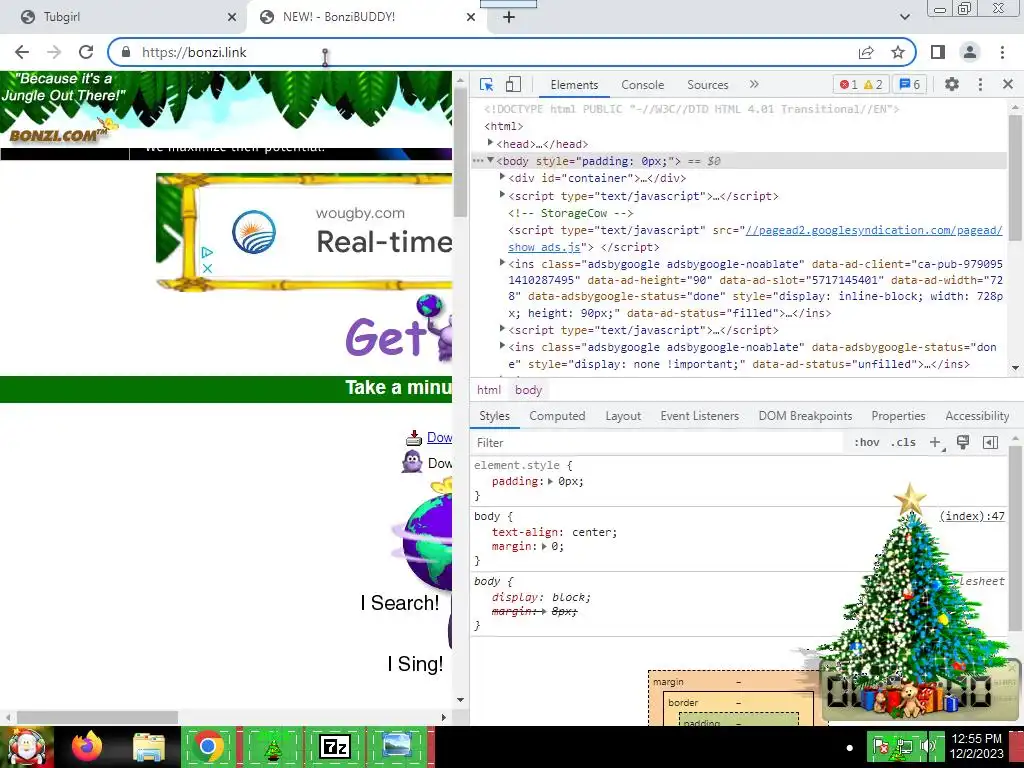Open DevTools settings gear

click(952, 84)
